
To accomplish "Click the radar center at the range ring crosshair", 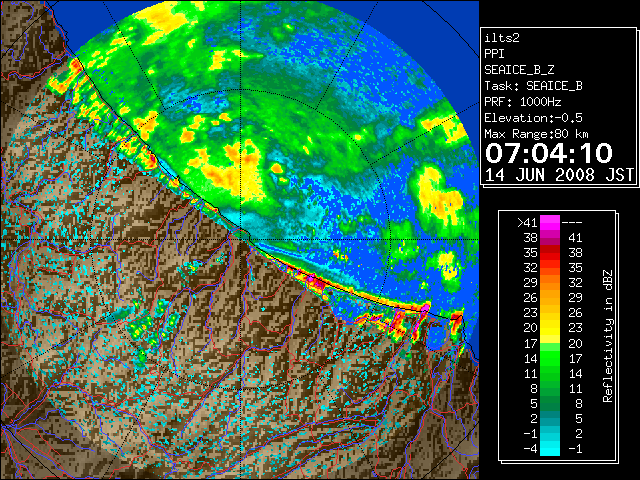I will [x=241, y=239].
